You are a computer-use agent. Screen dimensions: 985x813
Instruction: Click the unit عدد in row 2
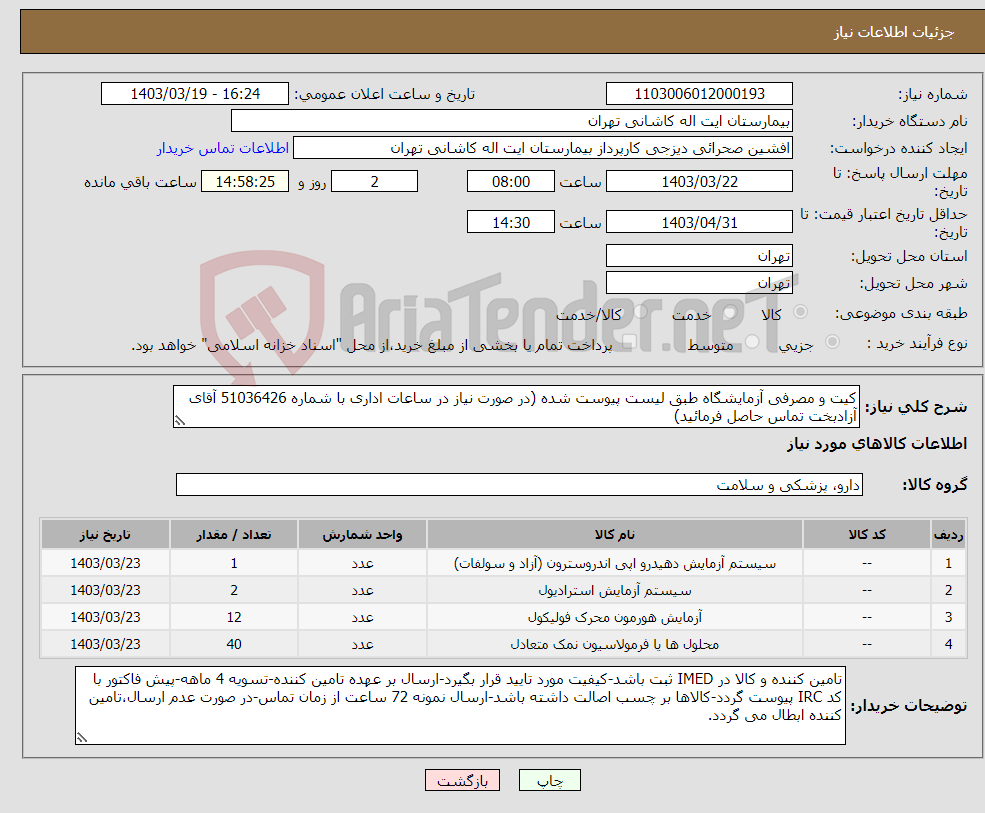[362, 591]
